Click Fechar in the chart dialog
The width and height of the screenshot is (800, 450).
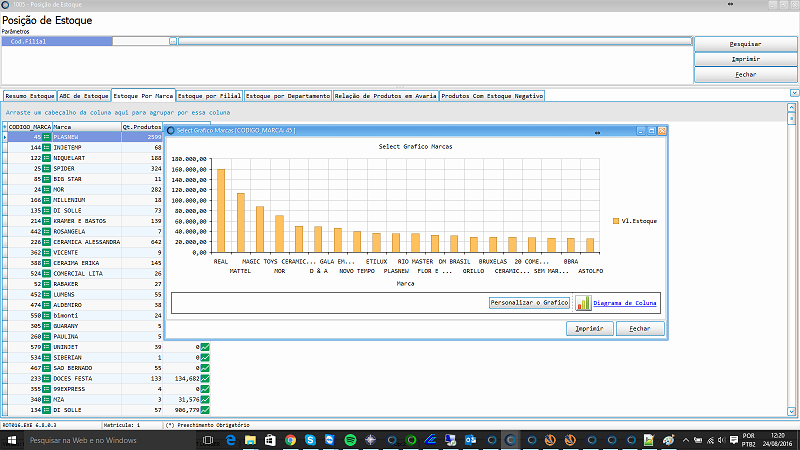tap(639, 329)
